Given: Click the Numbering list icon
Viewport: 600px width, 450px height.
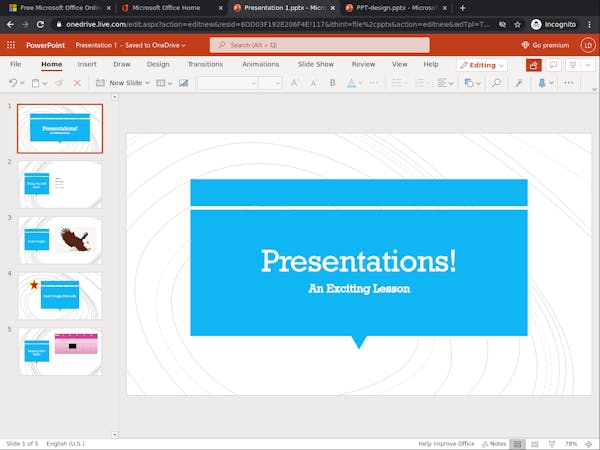Looking at the screenshot, I should coord(420,83).
